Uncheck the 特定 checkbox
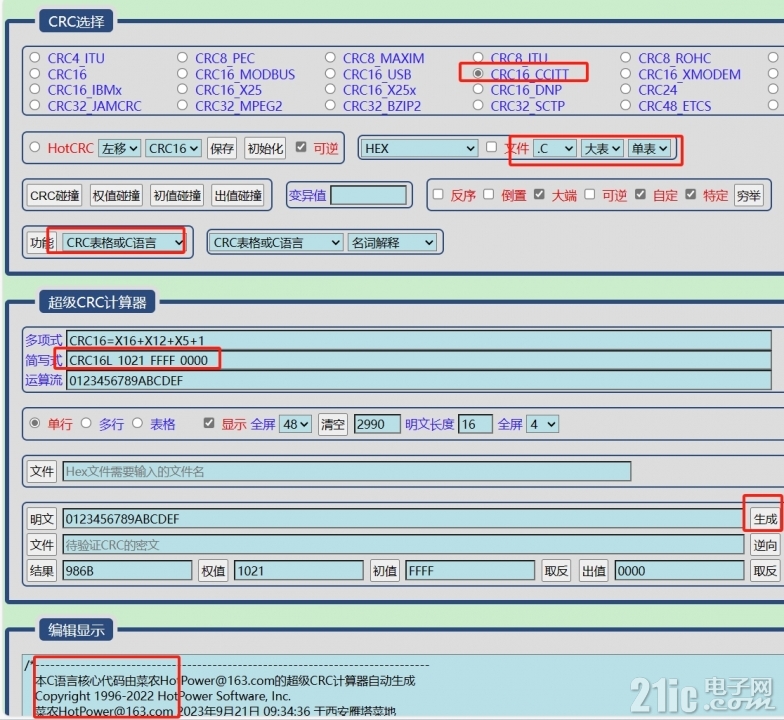The height and width of the screenshot is (720, 784). click(x=690, y=194)
